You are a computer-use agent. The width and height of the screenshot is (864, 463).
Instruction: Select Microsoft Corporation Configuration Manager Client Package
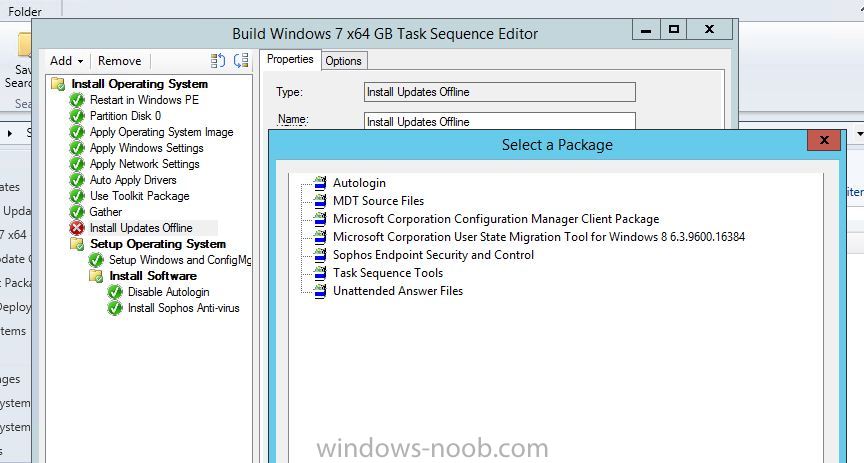496,219
